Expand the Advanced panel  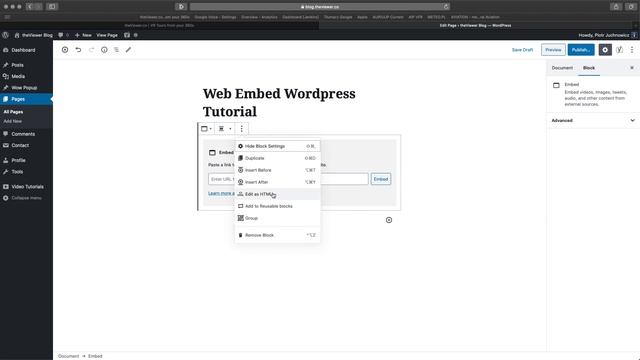click(593, 120)
